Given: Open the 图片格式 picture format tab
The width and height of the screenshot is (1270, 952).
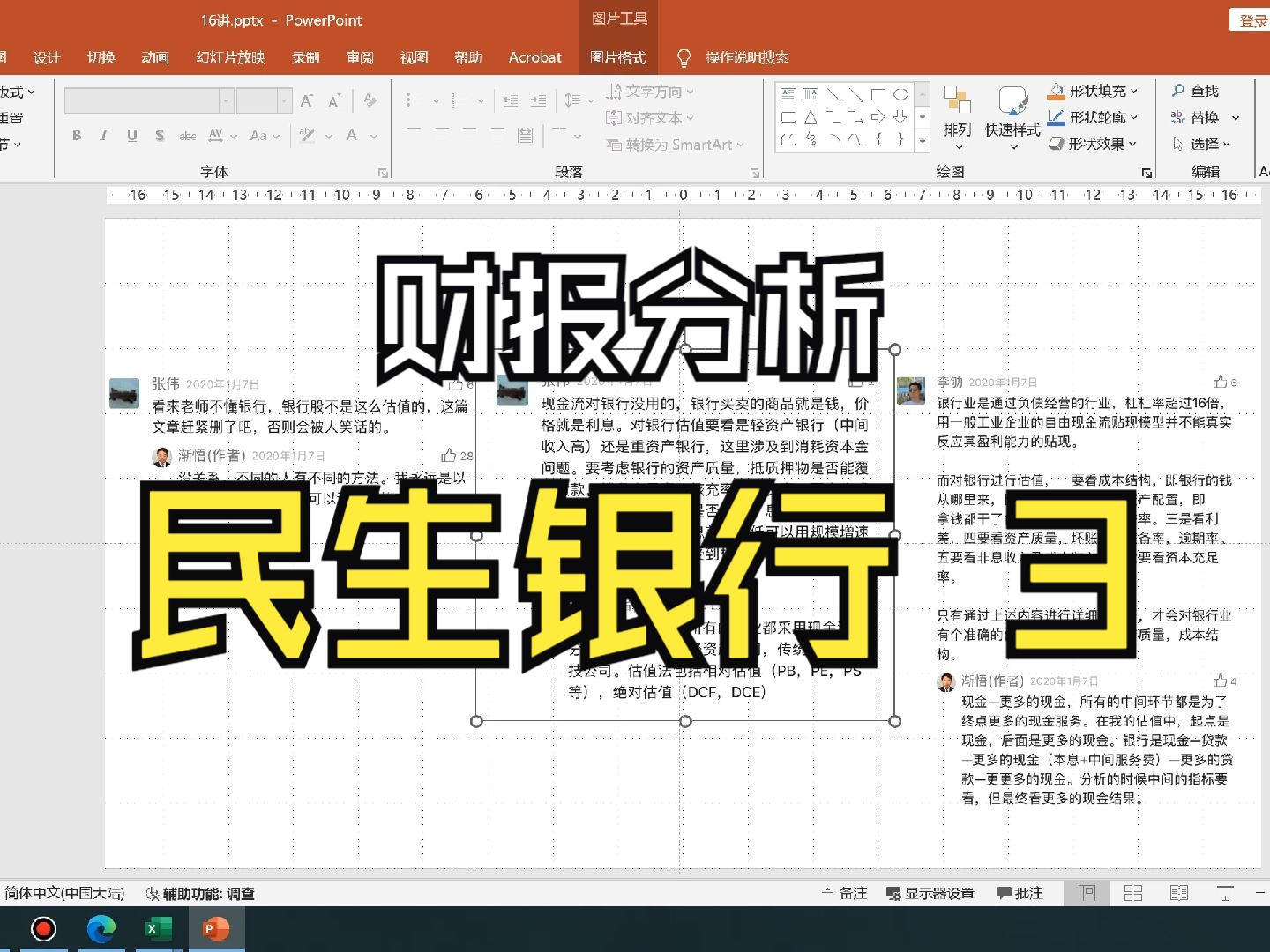Looking at the screenshot, I should 617,57.
